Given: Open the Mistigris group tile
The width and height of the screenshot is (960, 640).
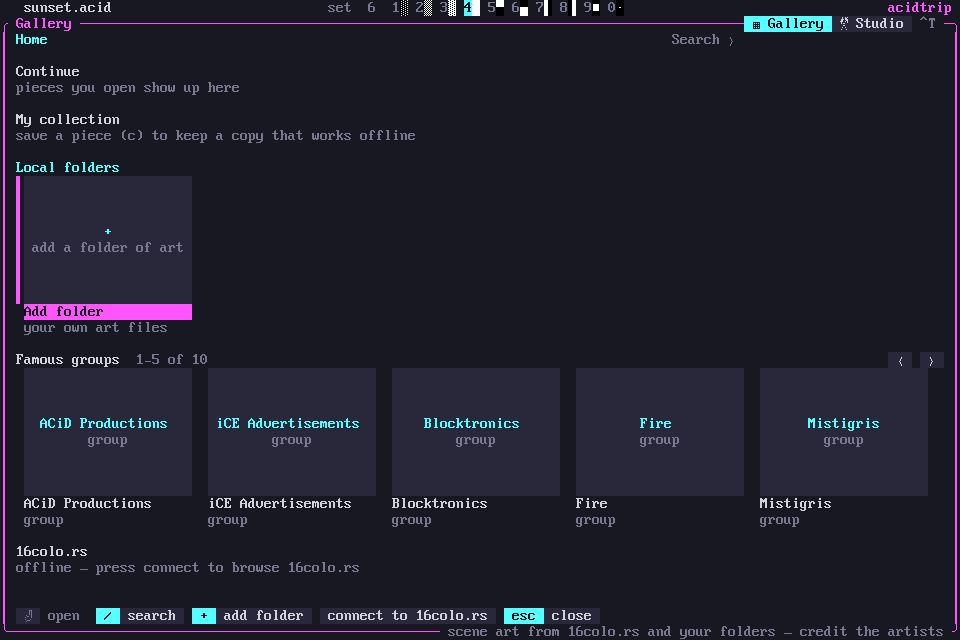Looking at the screenshot, I should [844, 432].
